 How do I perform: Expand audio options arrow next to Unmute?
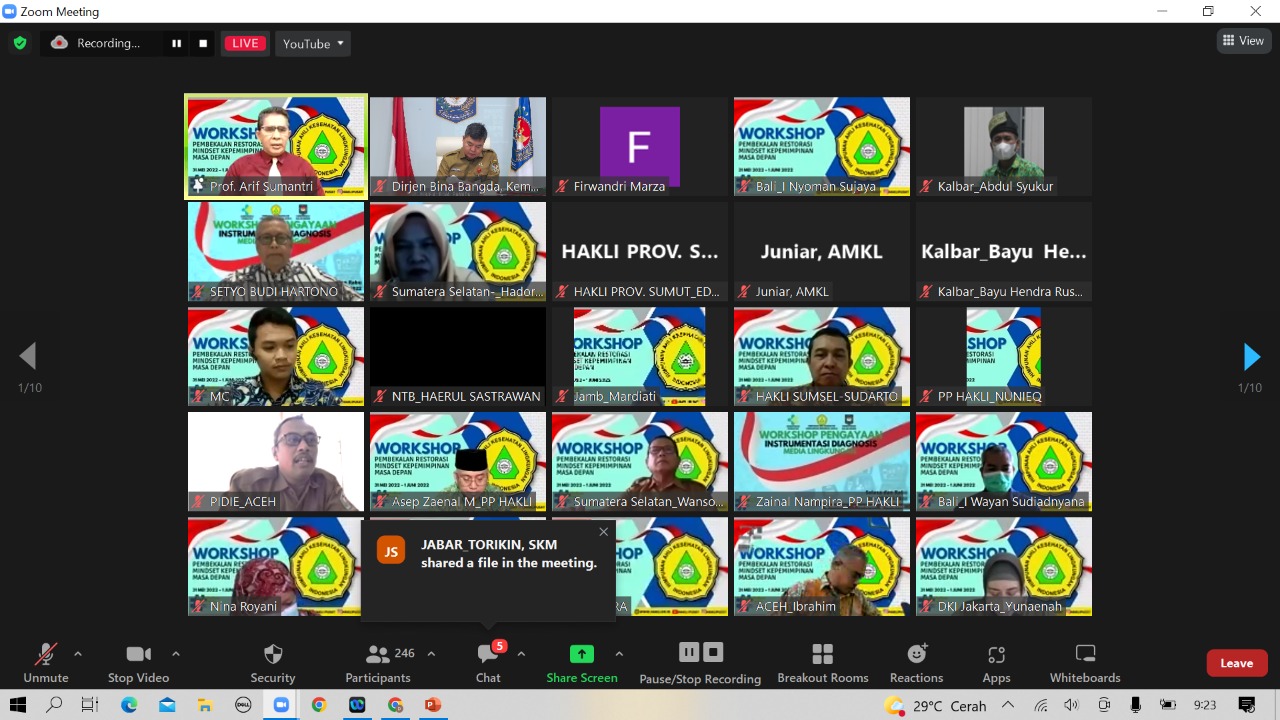click(x=78, y=654)
